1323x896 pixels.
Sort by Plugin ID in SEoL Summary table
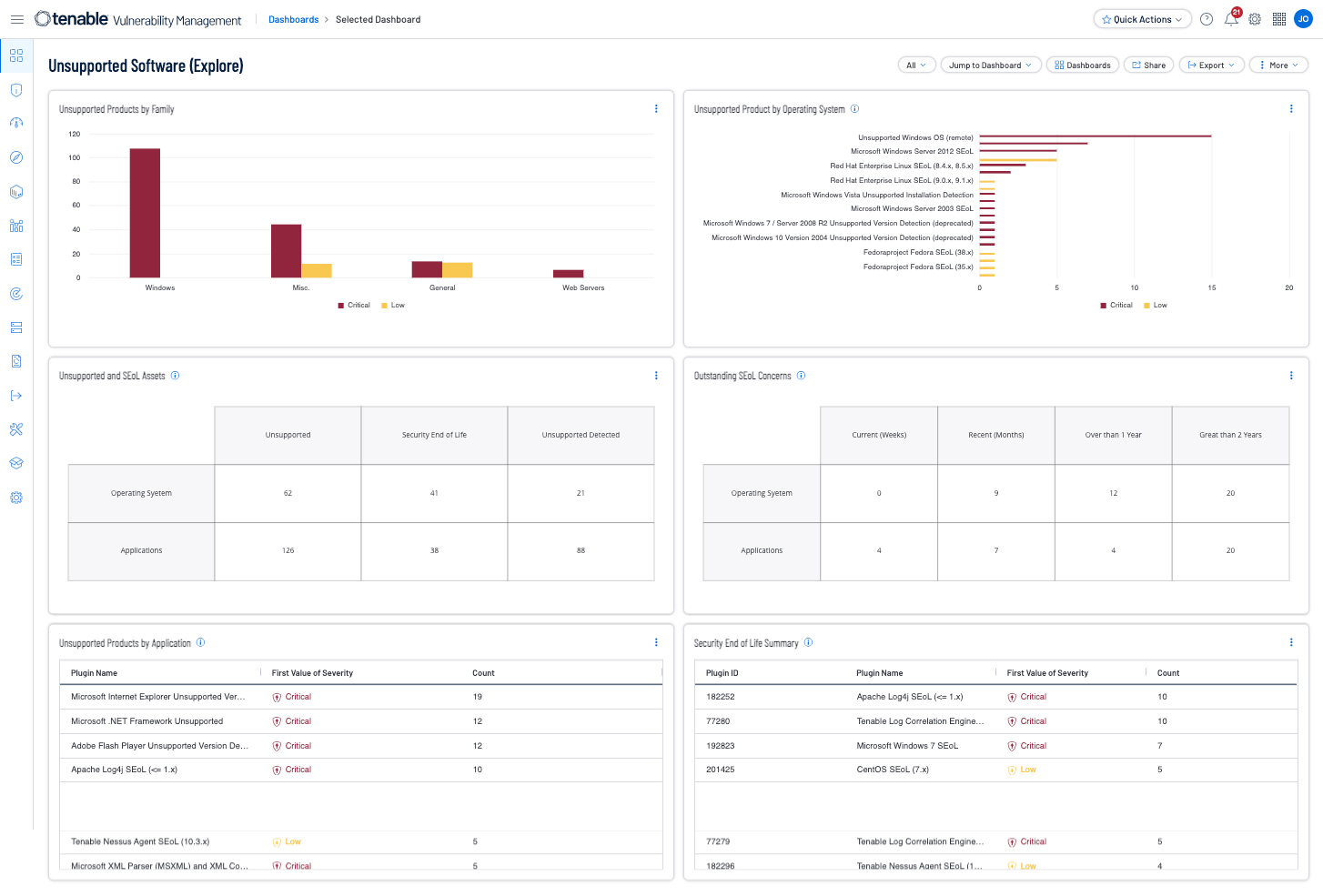(x=722, y=673)
